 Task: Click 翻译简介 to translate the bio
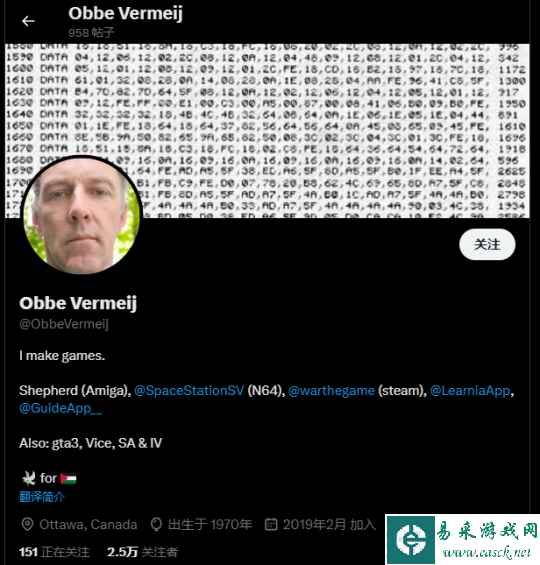41,497
